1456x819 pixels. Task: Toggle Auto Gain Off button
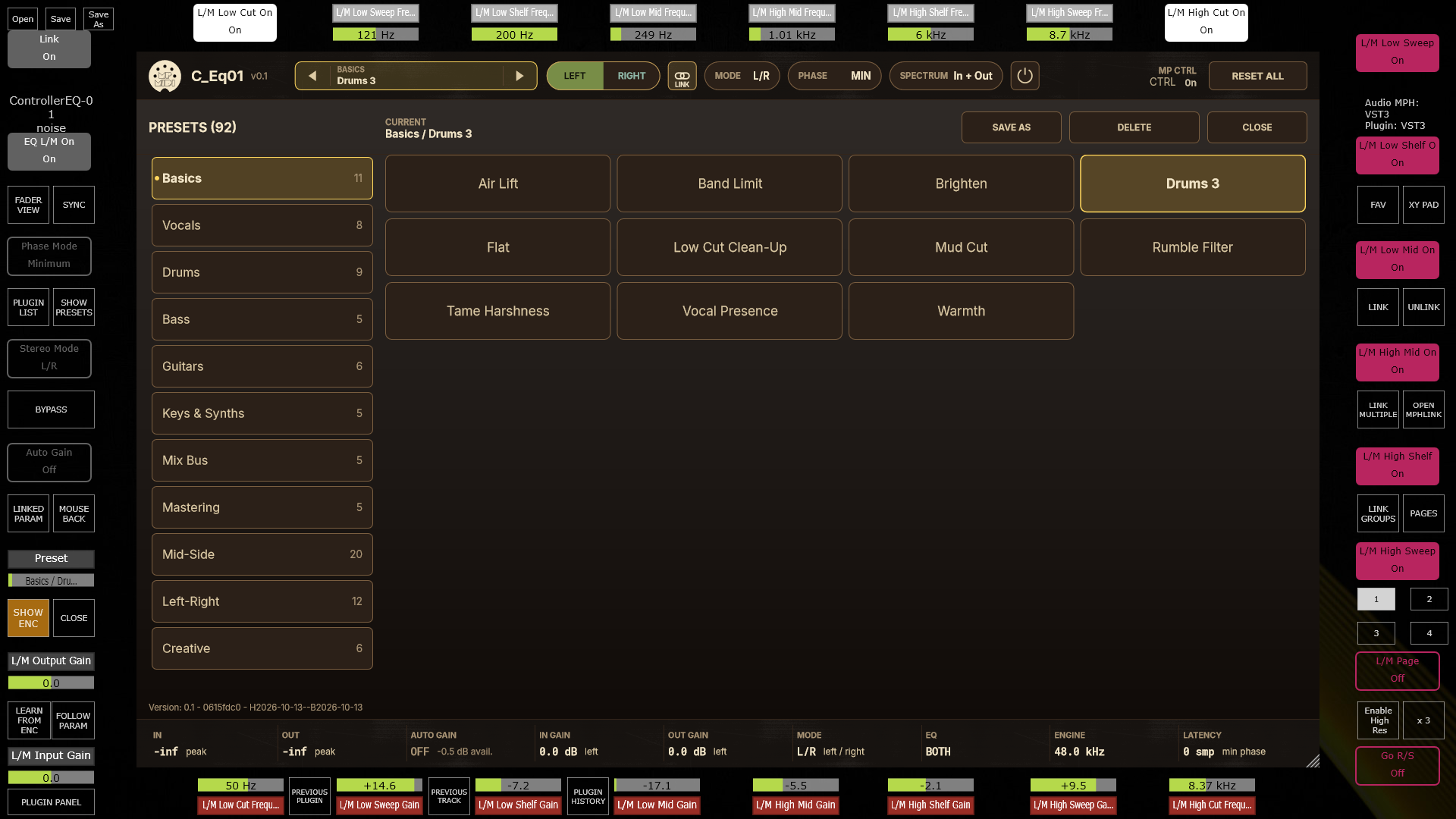[49, 462]
